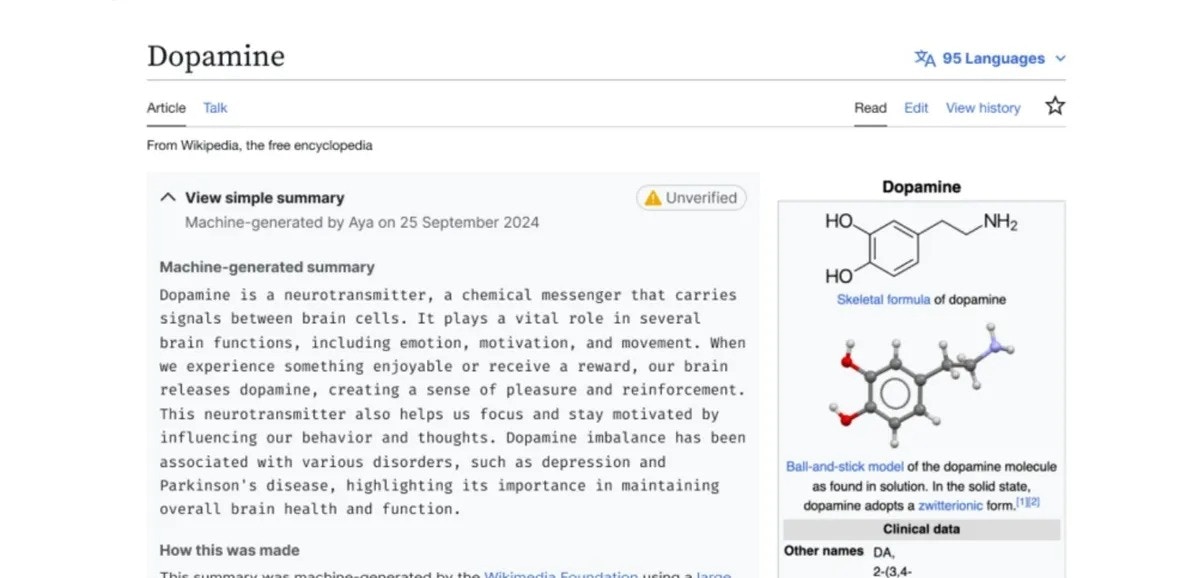Open the 3D ball-and-stick molecule image
The image size is (1200, 578).
[x=921, y=385]
